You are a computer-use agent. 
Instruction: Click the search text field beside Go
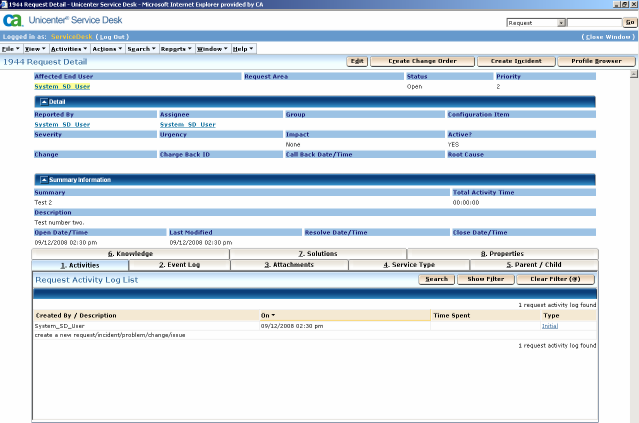[594, 22]
